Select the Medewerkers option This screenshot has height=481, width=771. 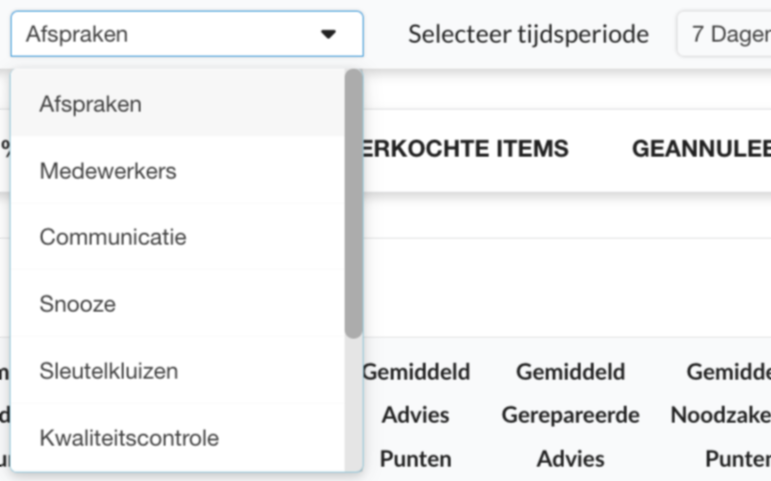pos(107,171)
